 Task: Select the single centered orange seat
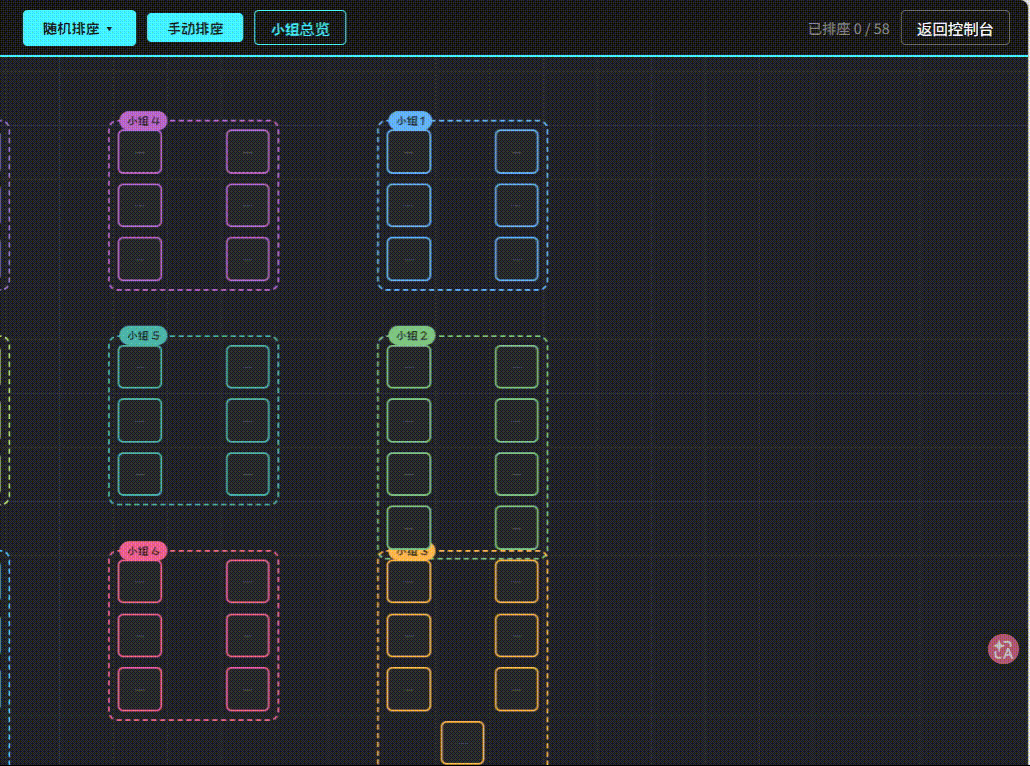pyautogui.click(x=462, y=743)
